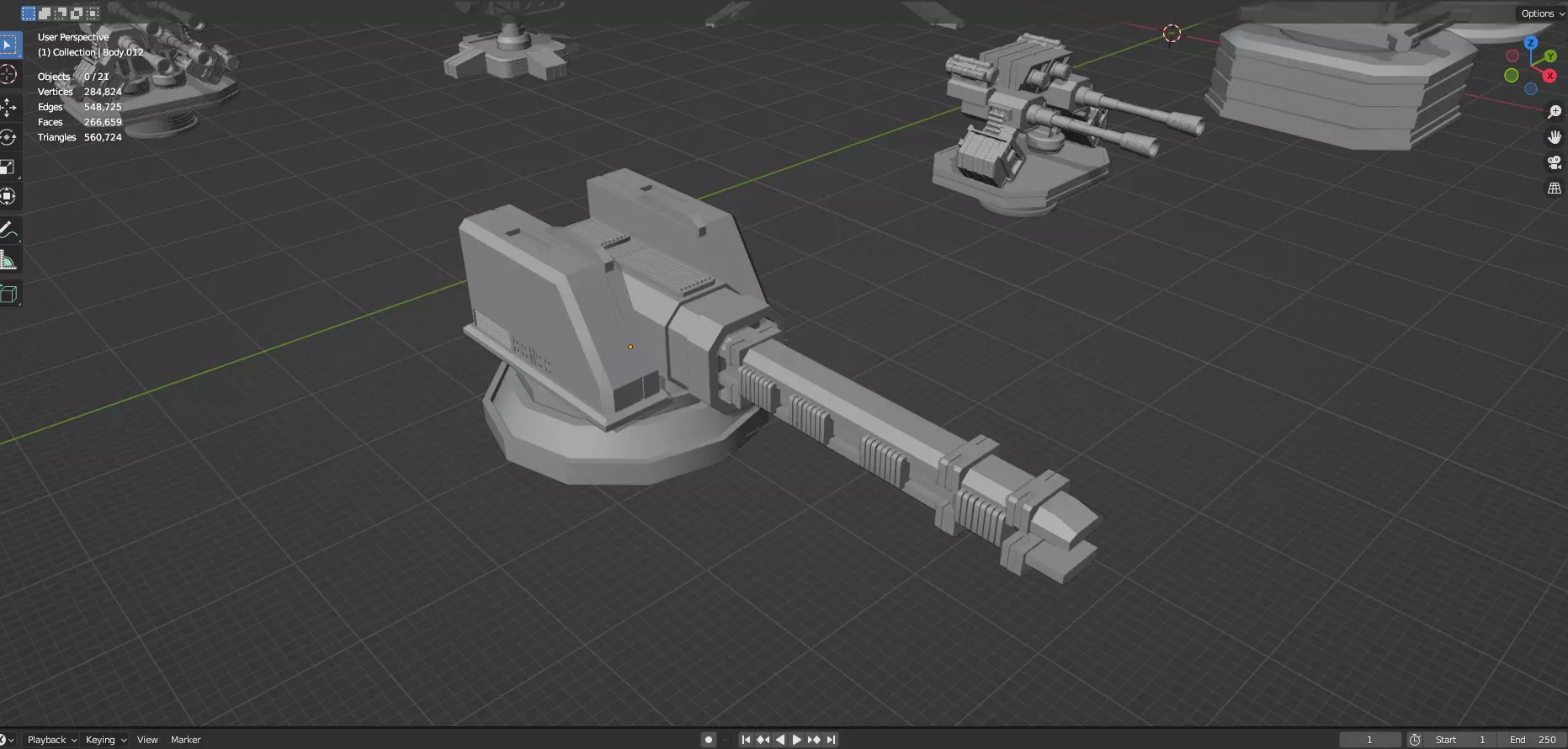This screenshot has height=749, width=1568.
Task: Switch perspective/orthographic grid view
Action: click(x=1555, y=189)
